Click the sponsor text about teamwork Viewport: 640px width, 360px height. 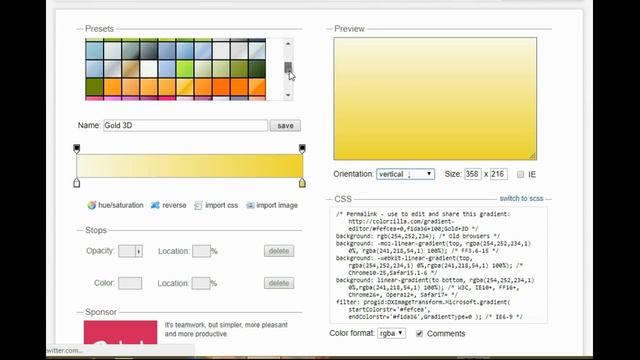tap(226, 329)
